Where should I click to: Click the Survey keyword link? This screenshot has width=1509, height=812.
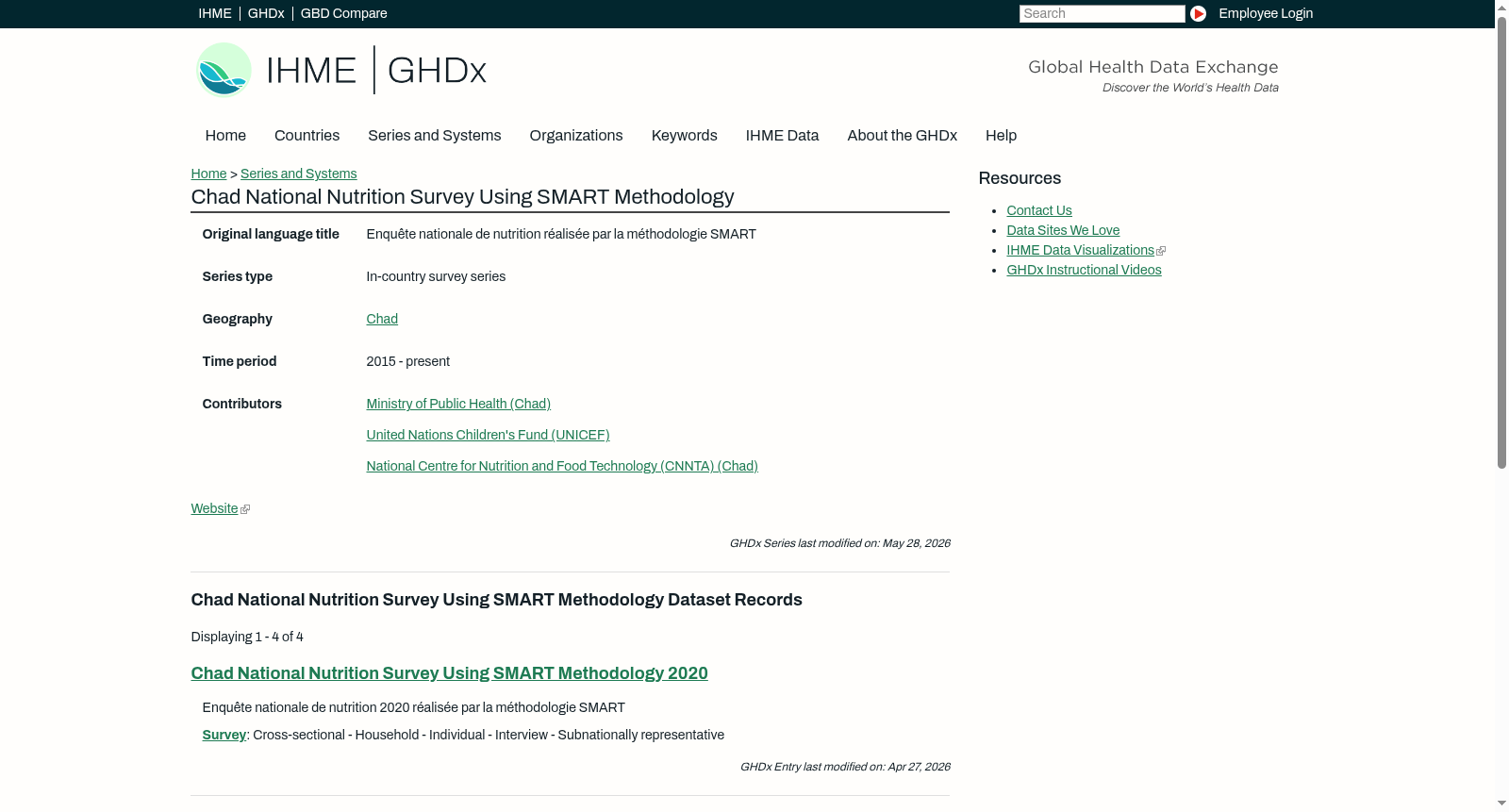(x=224, y=735)
